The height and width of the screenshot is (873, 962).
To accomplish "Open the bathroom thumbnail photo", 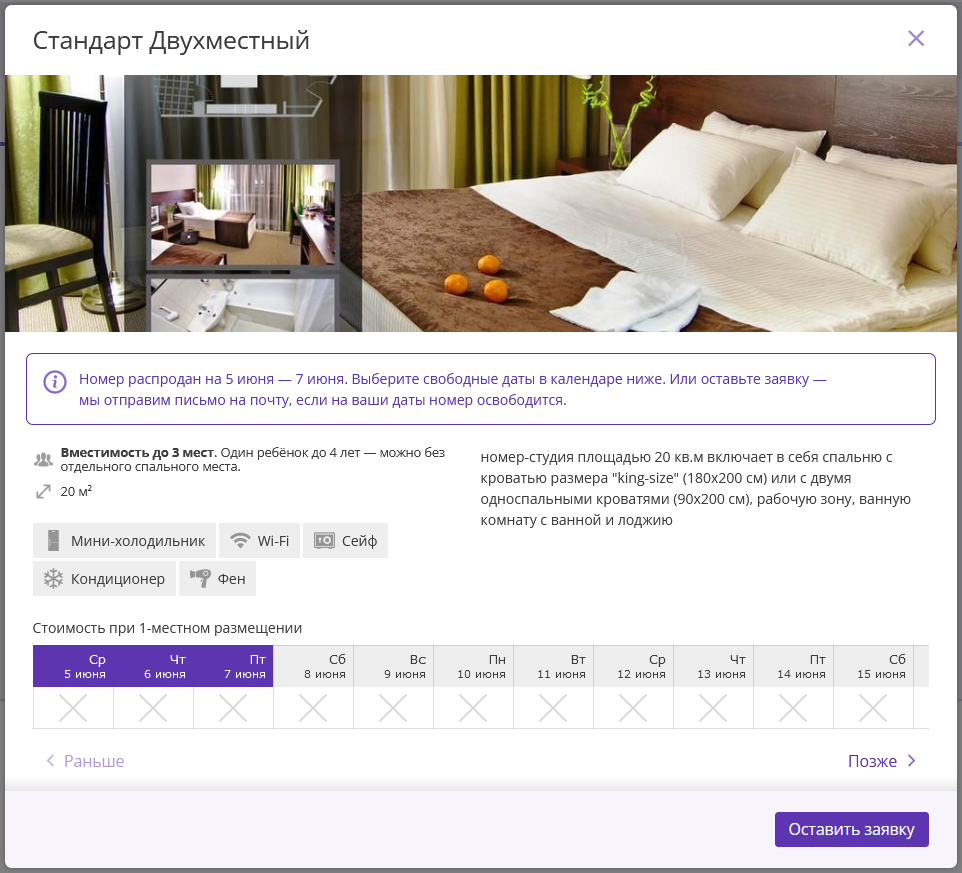I will click(243, 306).
